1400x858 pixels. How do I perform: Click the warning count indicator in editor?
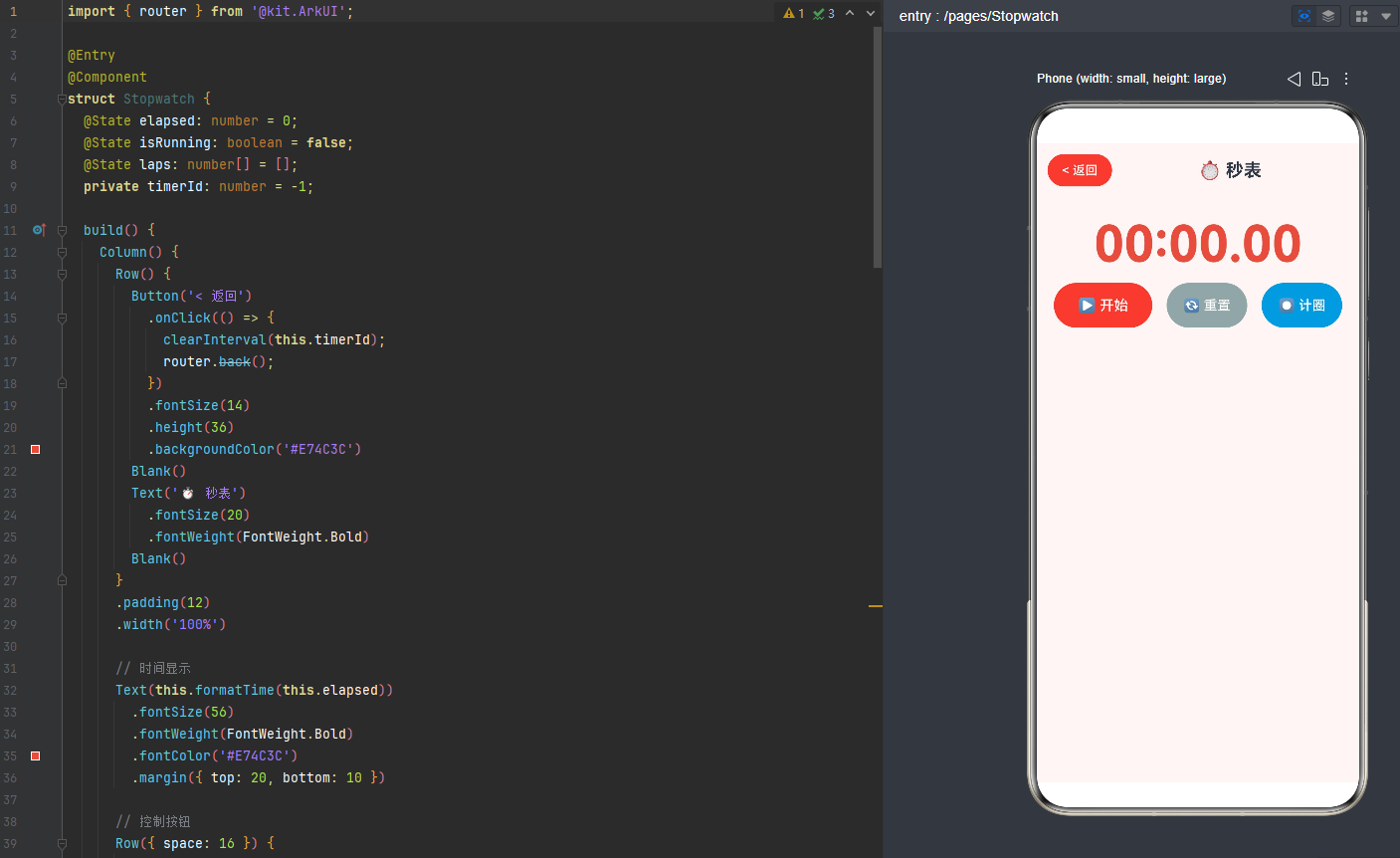[794, 13]
